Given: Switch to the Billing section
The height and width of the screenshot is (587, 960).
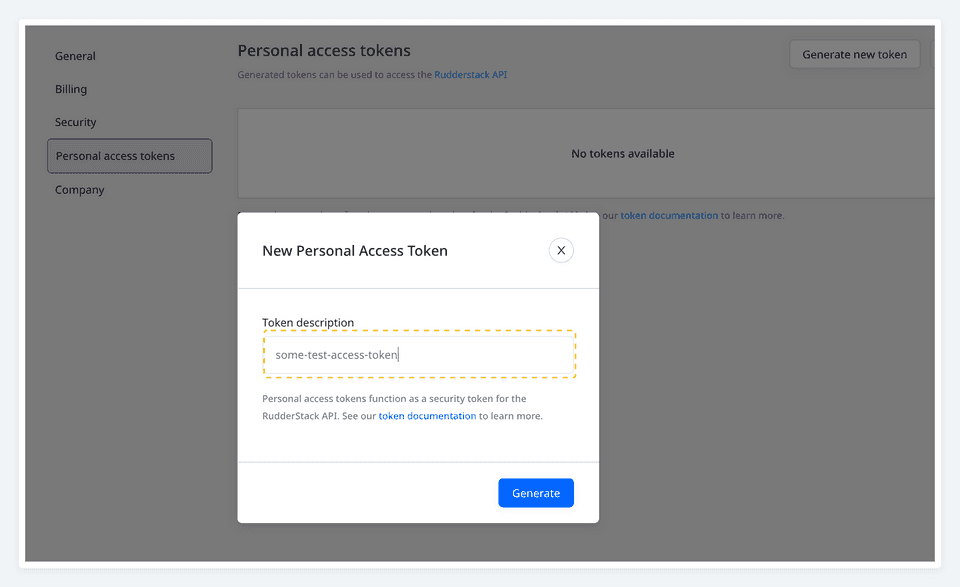Looking at the screenshot, I should (71, 89).
